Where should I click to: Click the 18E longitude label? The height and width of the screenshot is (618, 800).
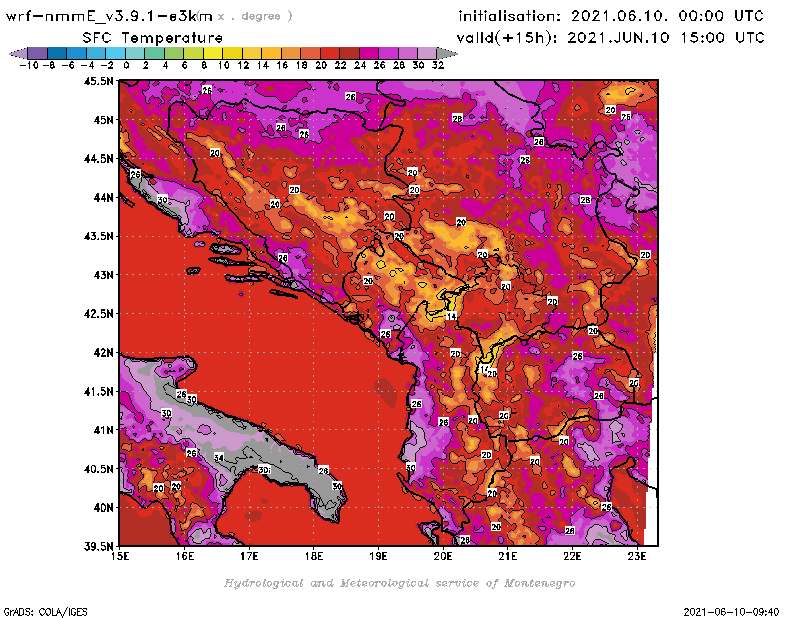point(314,556)
